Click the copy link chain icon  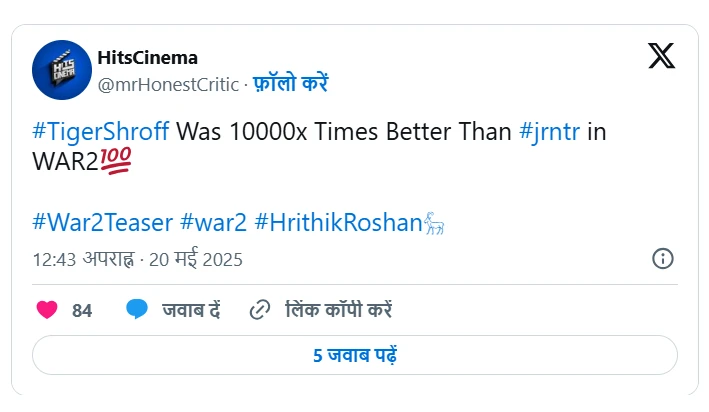point(260,310)
